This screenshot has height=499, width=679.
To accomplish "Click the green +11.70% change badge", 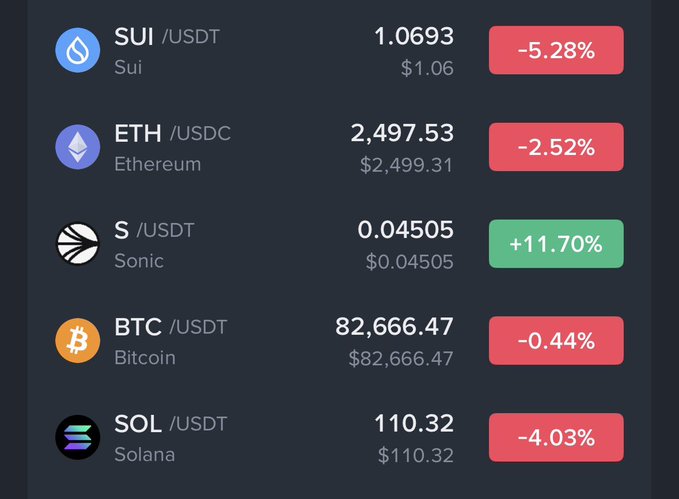I will (x=556, y=243).
